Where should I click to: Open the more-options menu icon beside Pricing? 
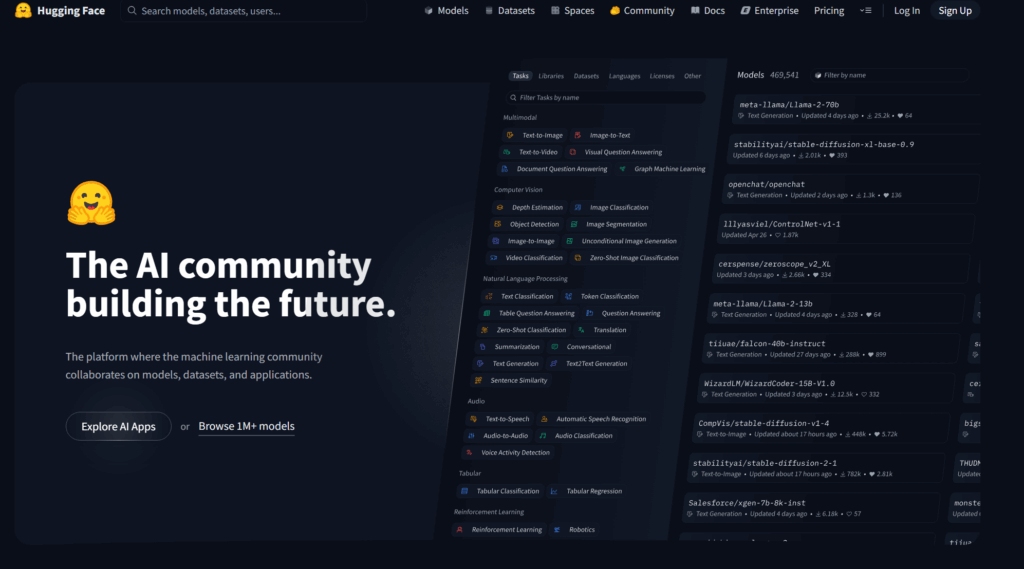click(865, 10)
